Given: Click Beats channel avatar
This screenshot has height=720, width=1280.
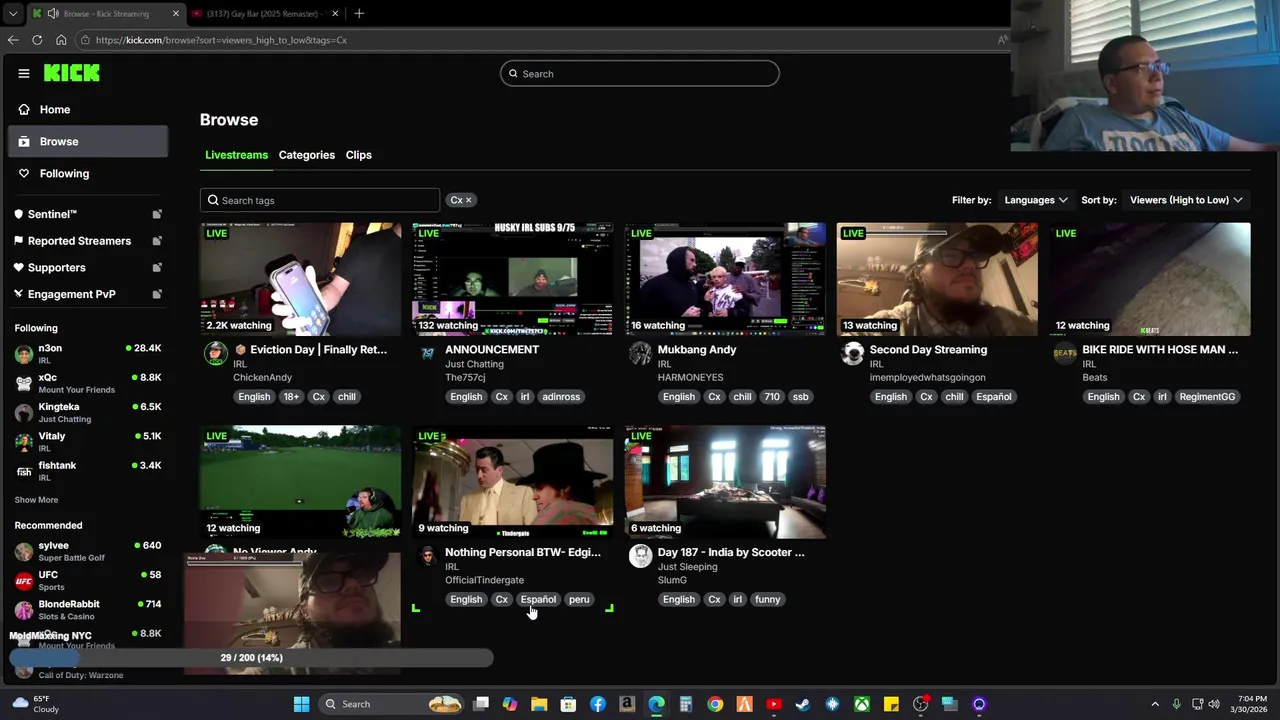Looking at the screenshot, I should [1065, 353].
